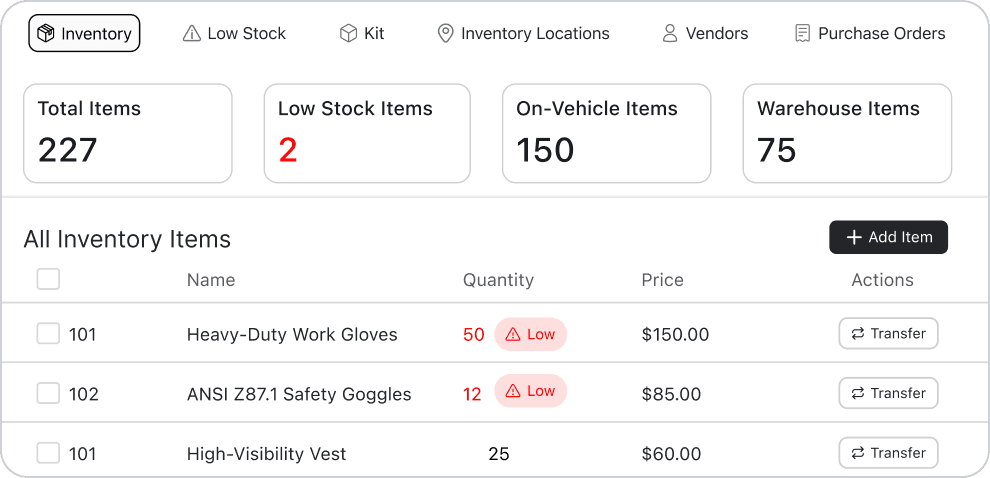Switch to the Low Stock tab
Image resolution: width=990 pixels, height=478 pixels.
click(235, 34)
